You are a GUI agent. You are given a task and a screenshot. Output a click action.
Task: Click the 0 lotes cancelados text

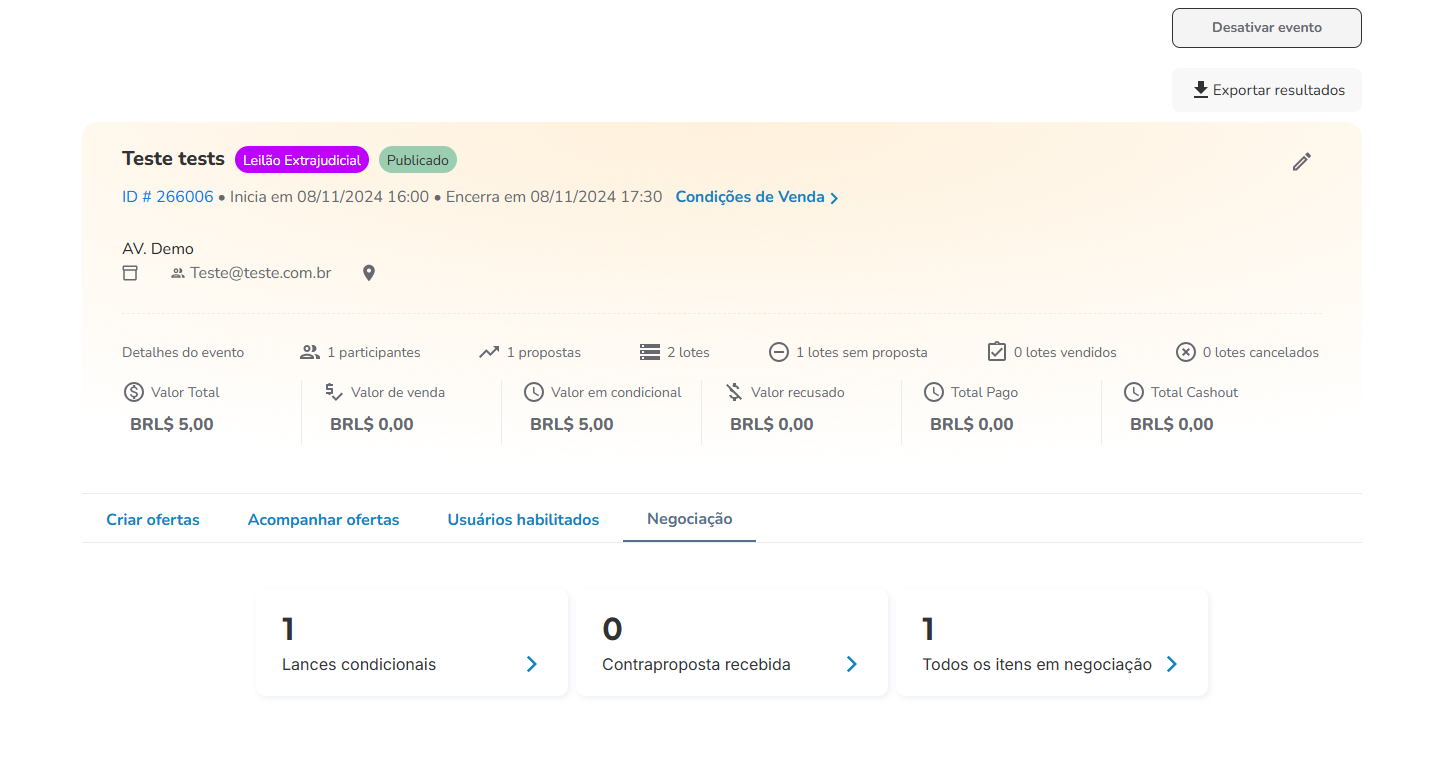(x=1261, y=352)
